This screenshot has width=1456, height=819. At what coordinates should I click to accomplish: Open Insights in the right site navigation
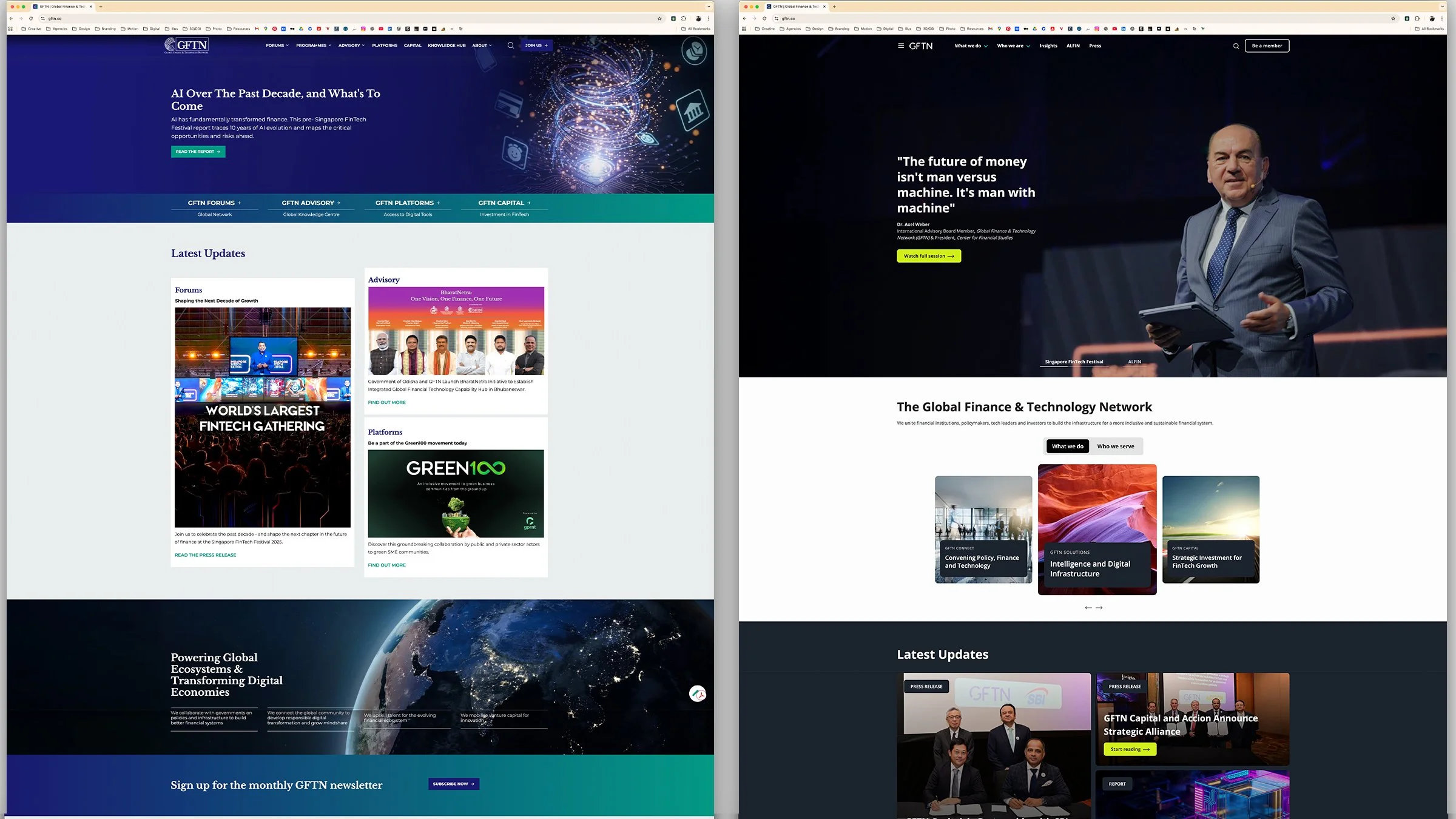click(1048, 46)
